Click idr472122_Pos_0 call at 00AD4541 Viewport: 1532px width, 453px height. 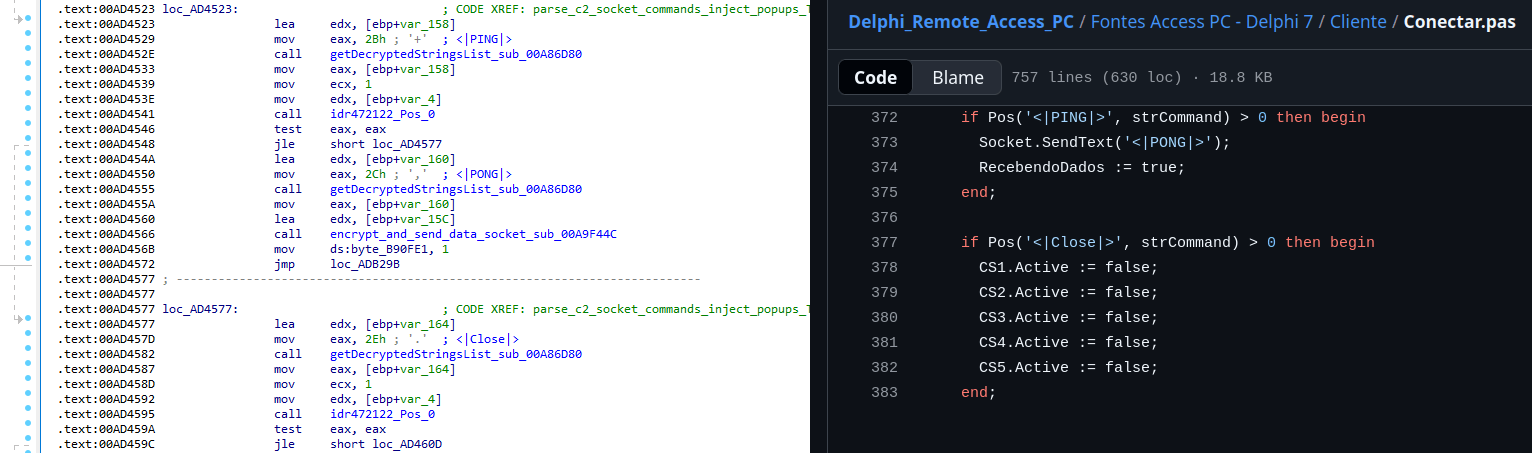(382, 114)
